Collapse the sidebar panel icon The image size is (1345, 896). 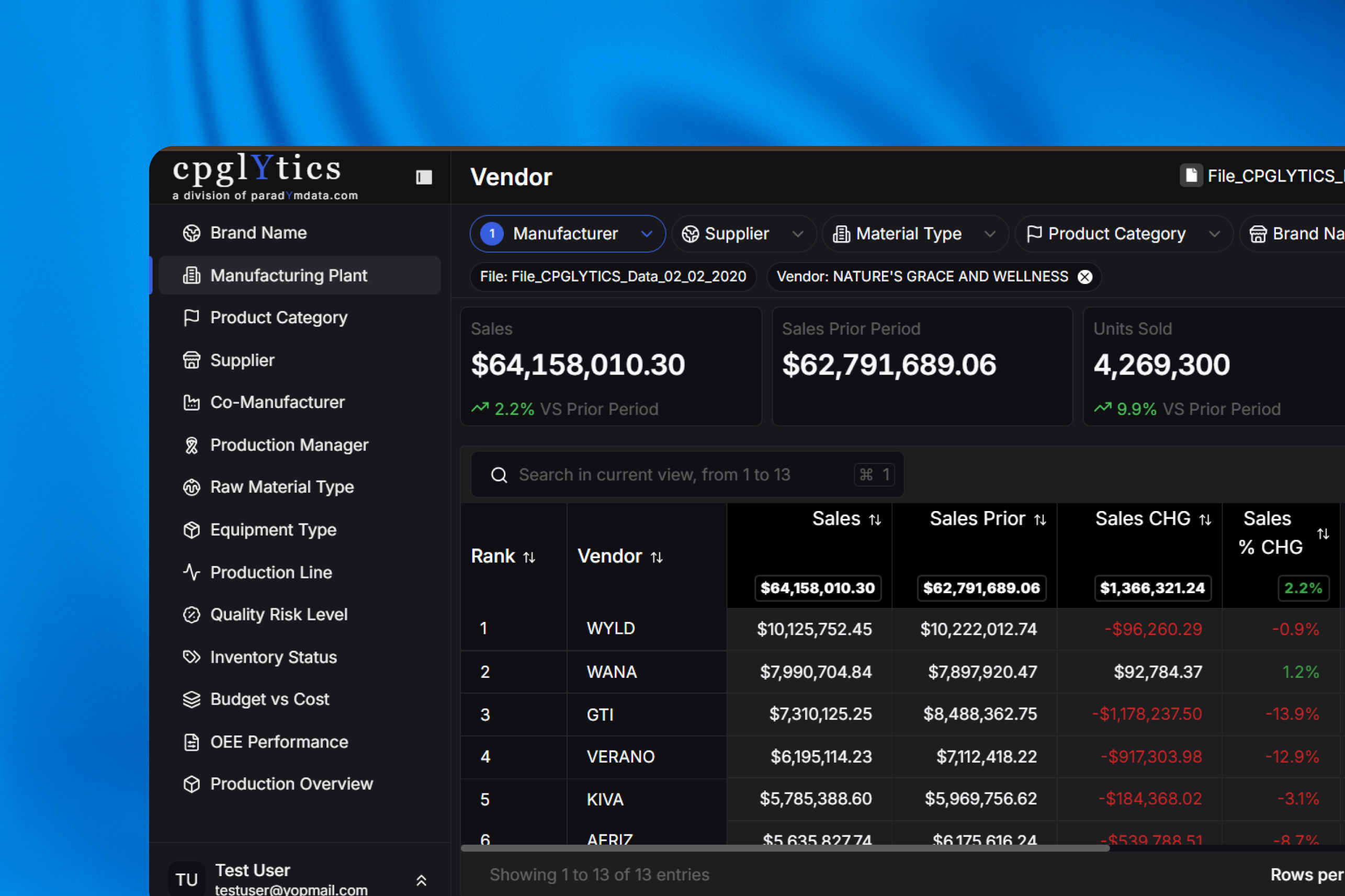tap(423, 177)
